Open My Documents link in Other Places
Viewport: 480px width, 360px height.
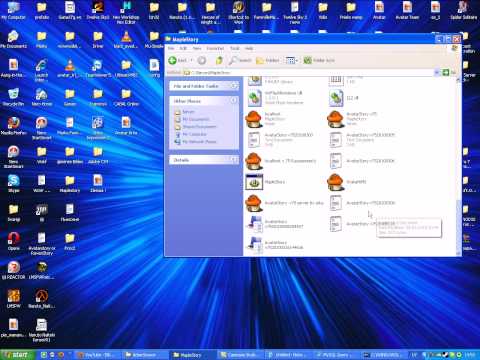196,119
